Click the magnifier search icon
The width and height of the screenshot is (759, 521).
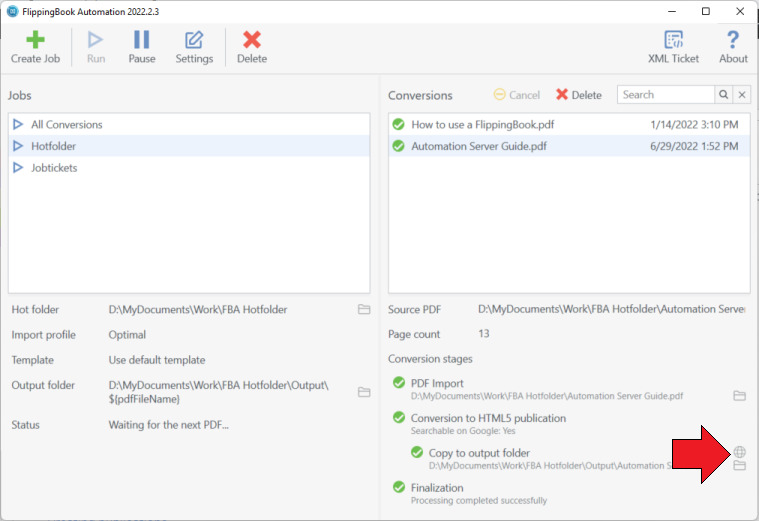[x=723, y=94]
